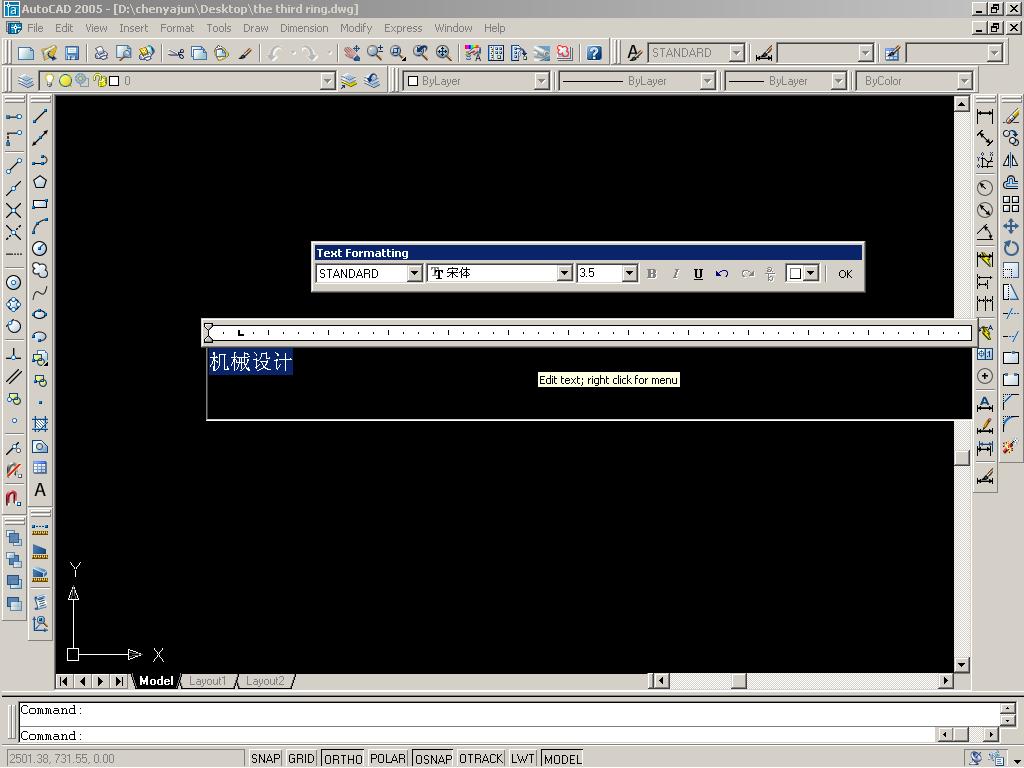
Task: Click OK in Text Formatting toolbar
Action: tap(845, 274)
